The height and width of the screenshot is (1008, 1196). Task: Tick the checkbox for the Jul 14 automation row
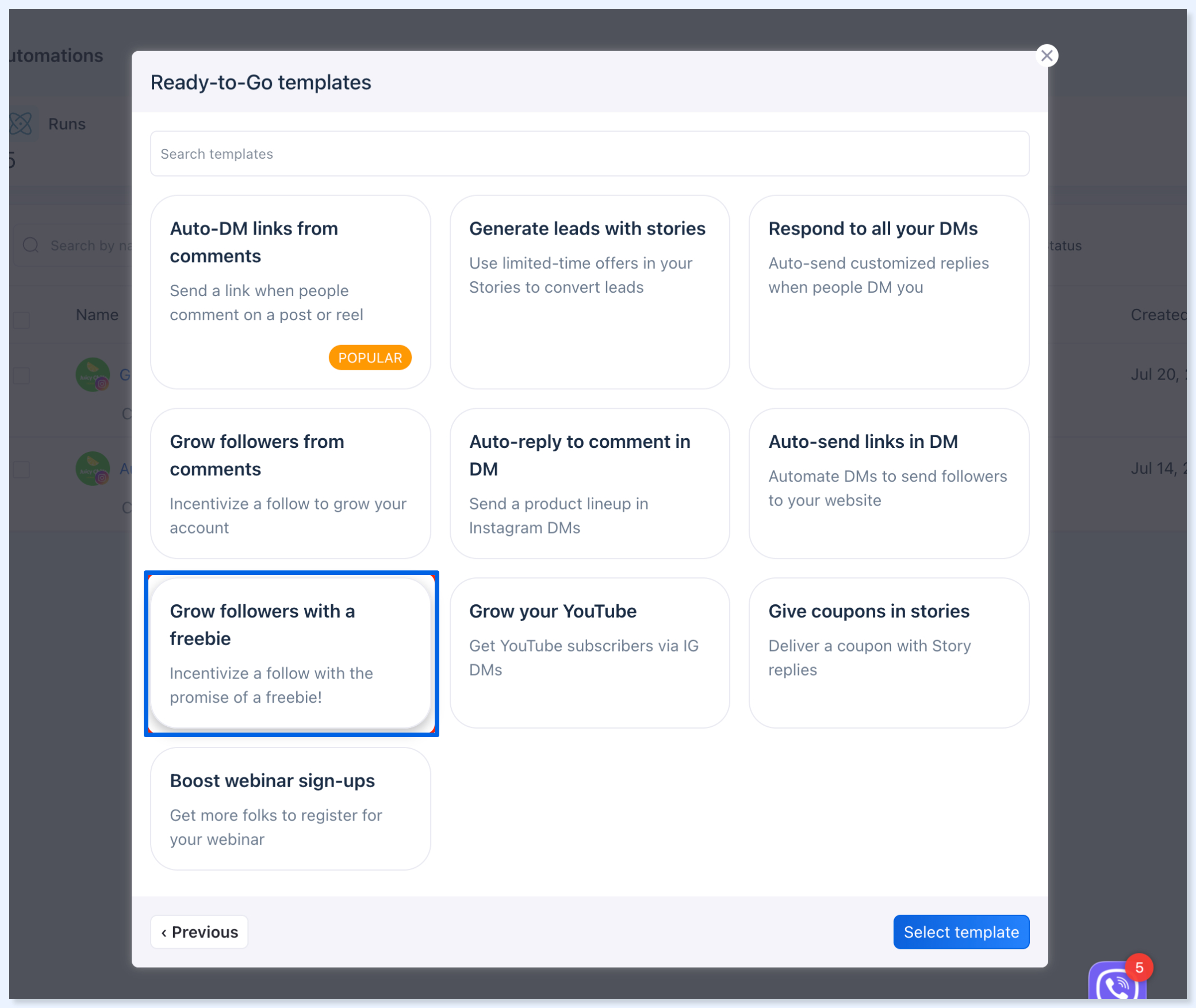pos(22,469)
